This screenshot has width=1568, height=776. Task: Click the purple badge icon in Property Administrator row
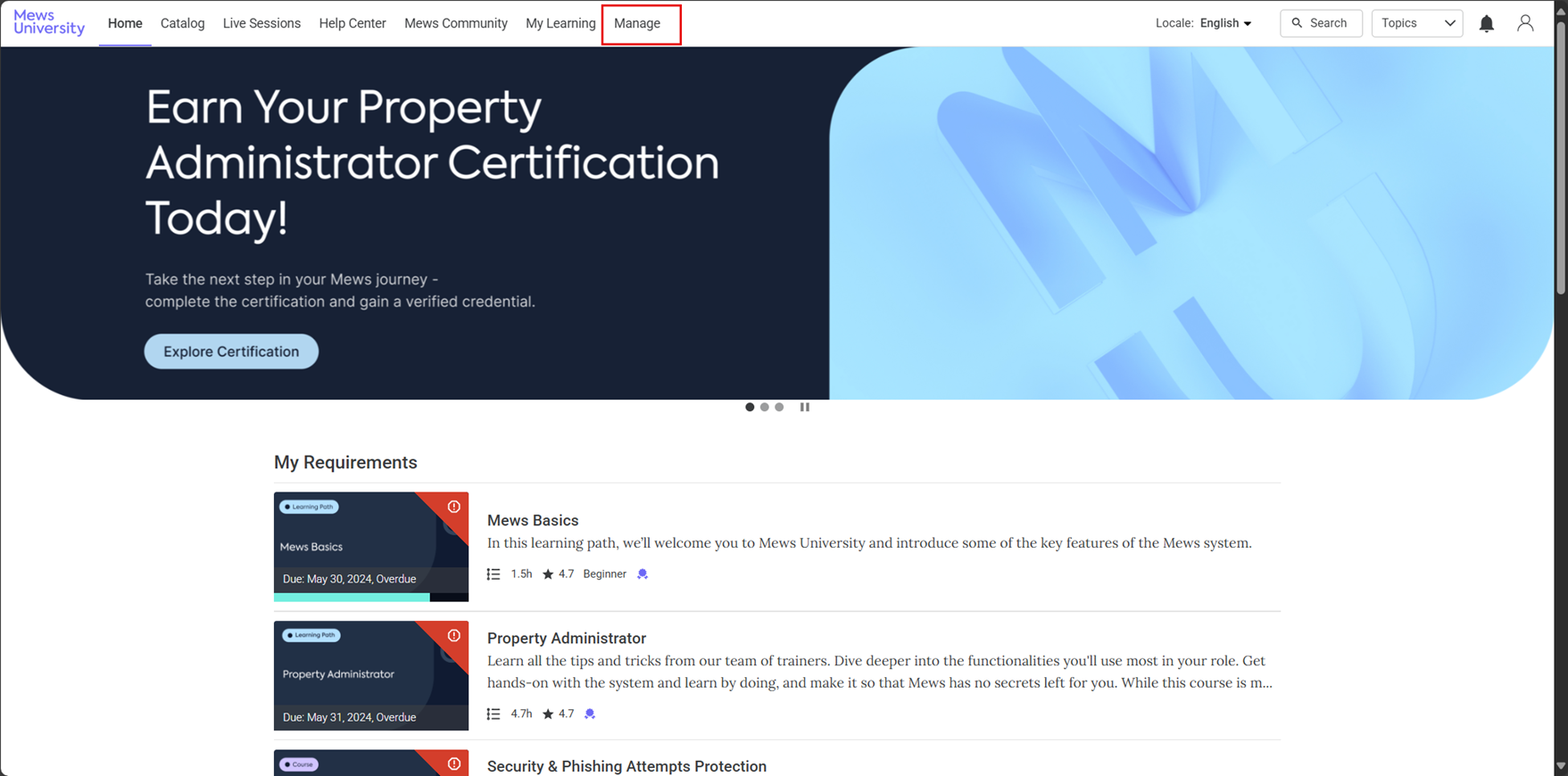coord(590,714)
